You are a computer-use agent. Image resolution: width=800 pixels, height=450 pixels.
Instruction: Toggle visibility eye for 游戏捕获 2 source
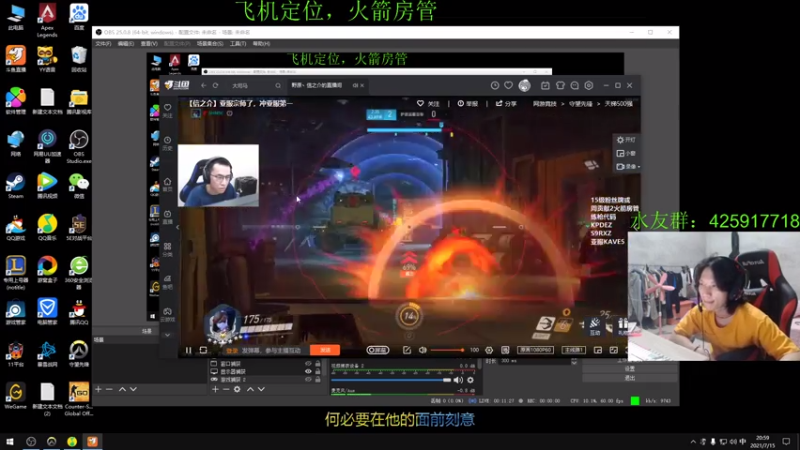click(308, 380)
